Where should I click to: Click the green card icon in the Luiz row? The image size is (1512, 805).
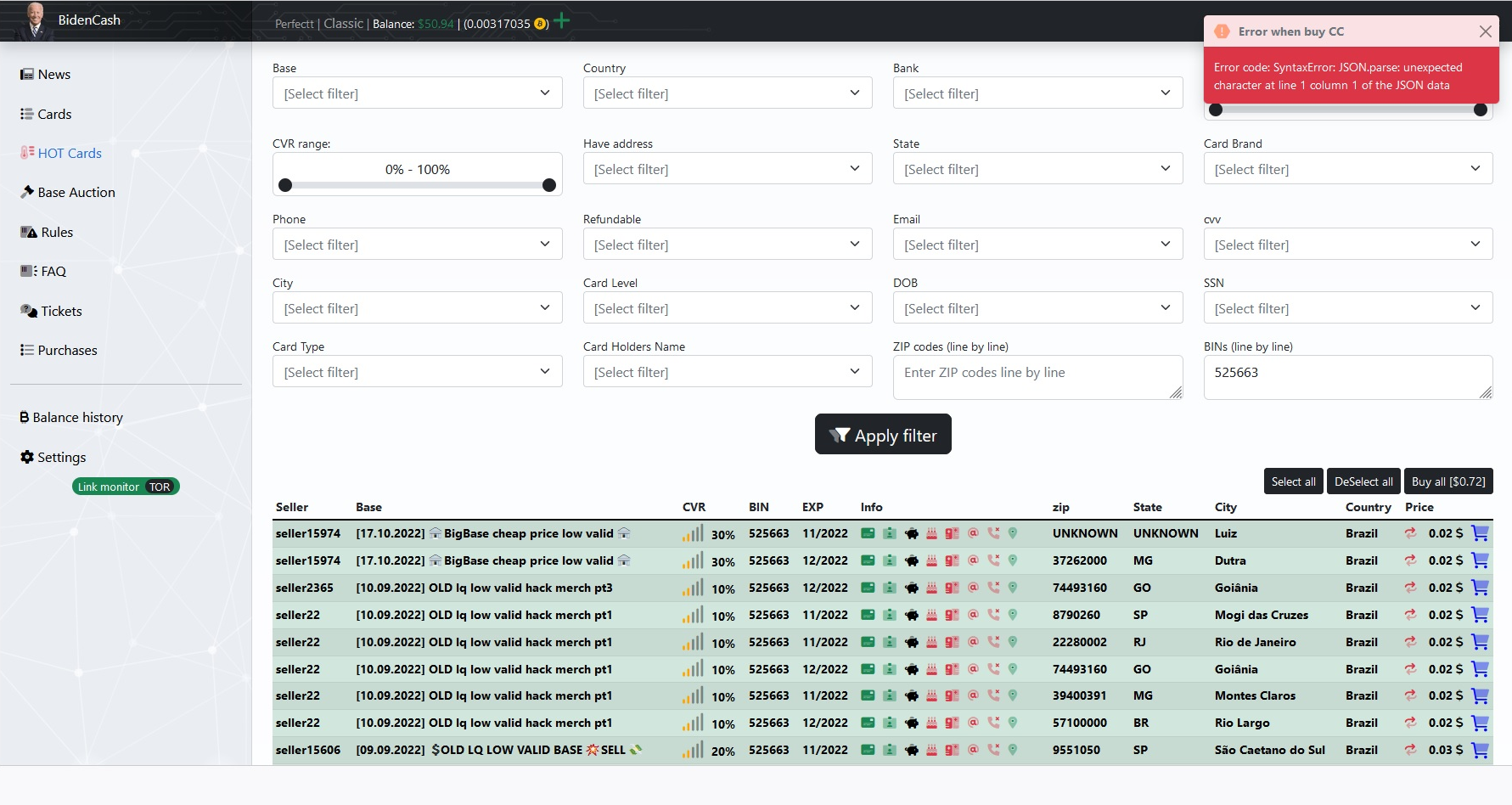click(868, 533)
